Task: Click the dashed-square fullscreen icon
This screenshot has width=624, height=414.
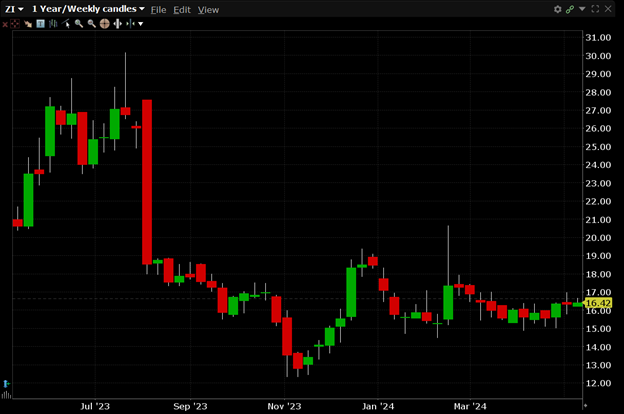Action: (595, 9)
